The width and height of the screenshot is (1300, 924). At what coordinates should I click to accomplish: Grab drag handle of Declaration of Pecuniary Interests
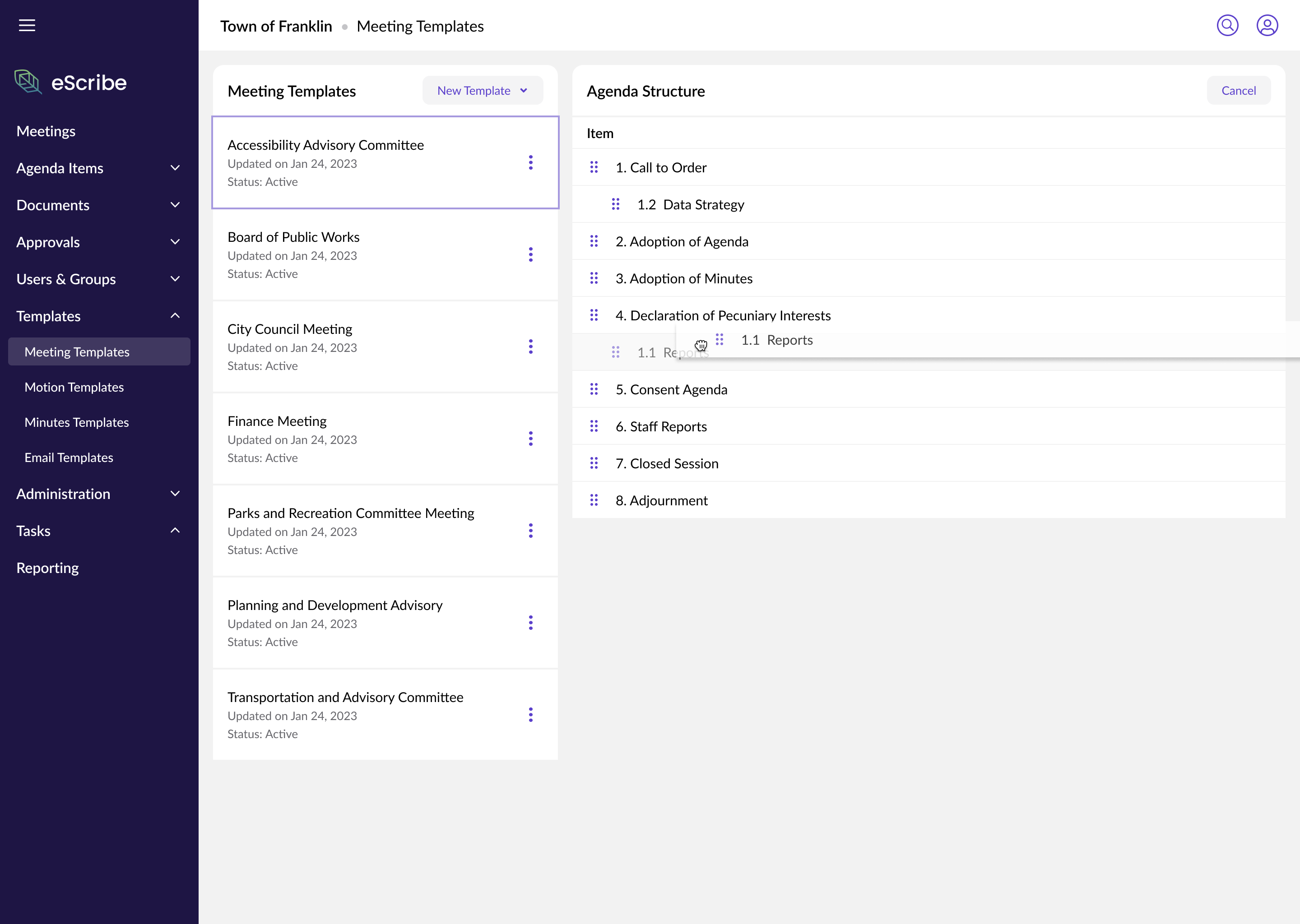(x=594, y=315)
